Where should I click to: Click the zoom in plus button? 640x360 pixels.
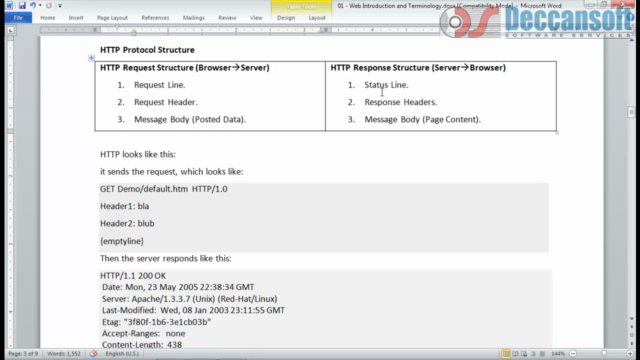(630, 353)
